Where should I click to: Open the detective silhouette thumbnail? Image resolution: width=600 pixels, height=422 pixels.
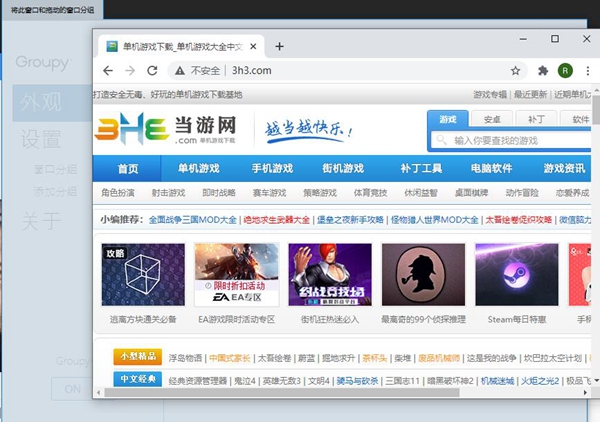(423, 274)
